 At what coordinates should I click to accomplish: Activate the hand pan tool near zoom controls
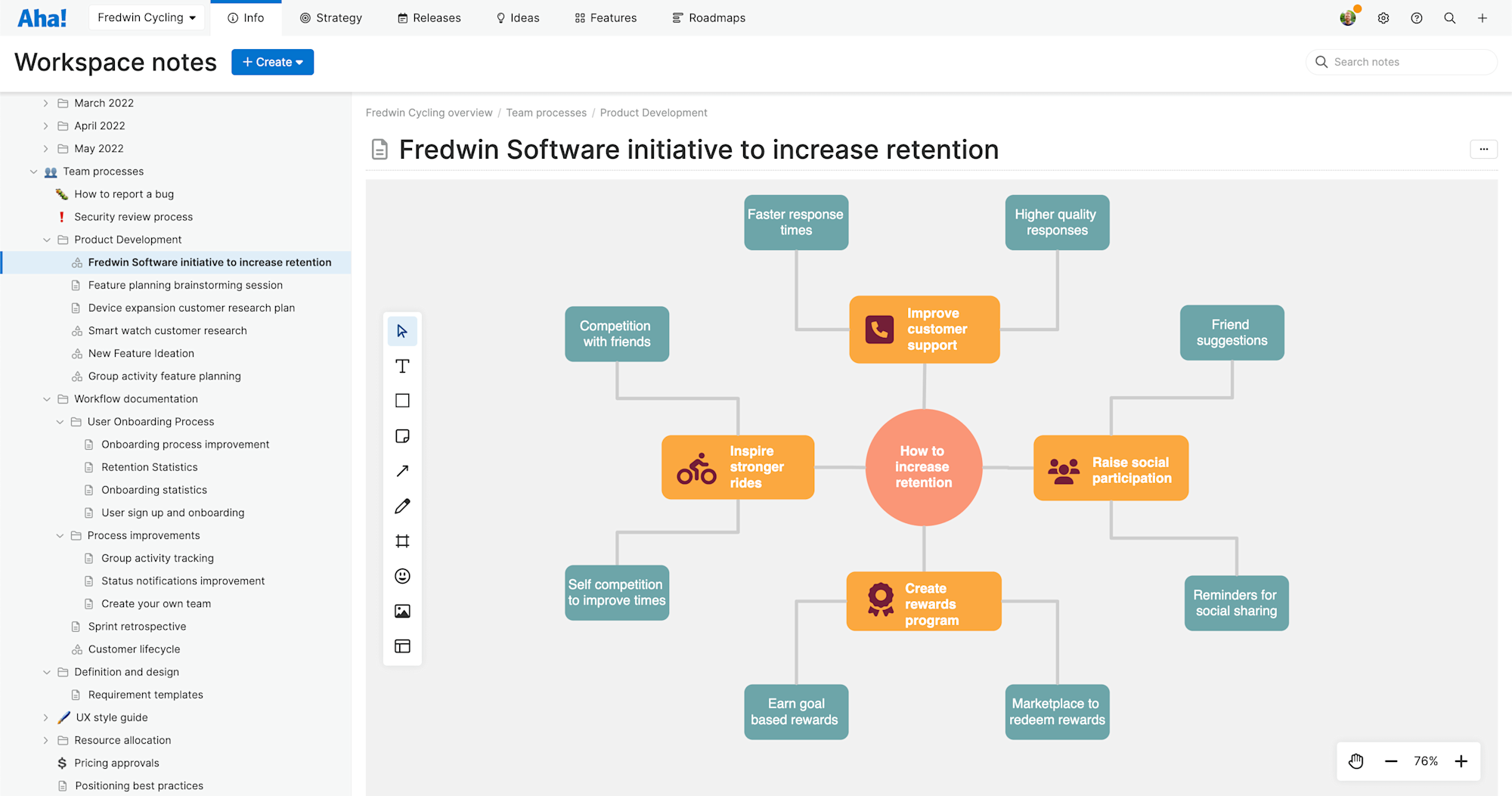(1356, 760)
